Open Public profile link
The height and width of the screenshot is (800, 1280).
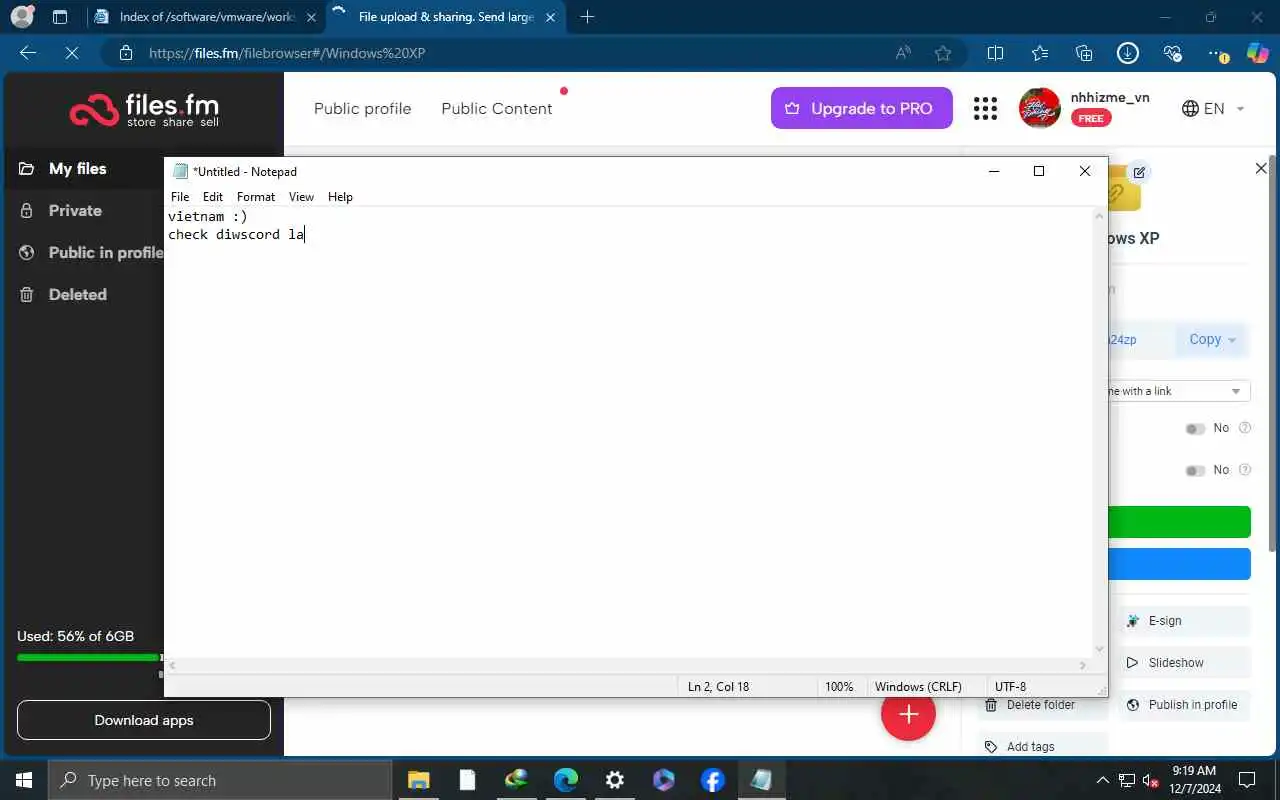(x=362, y=108)
